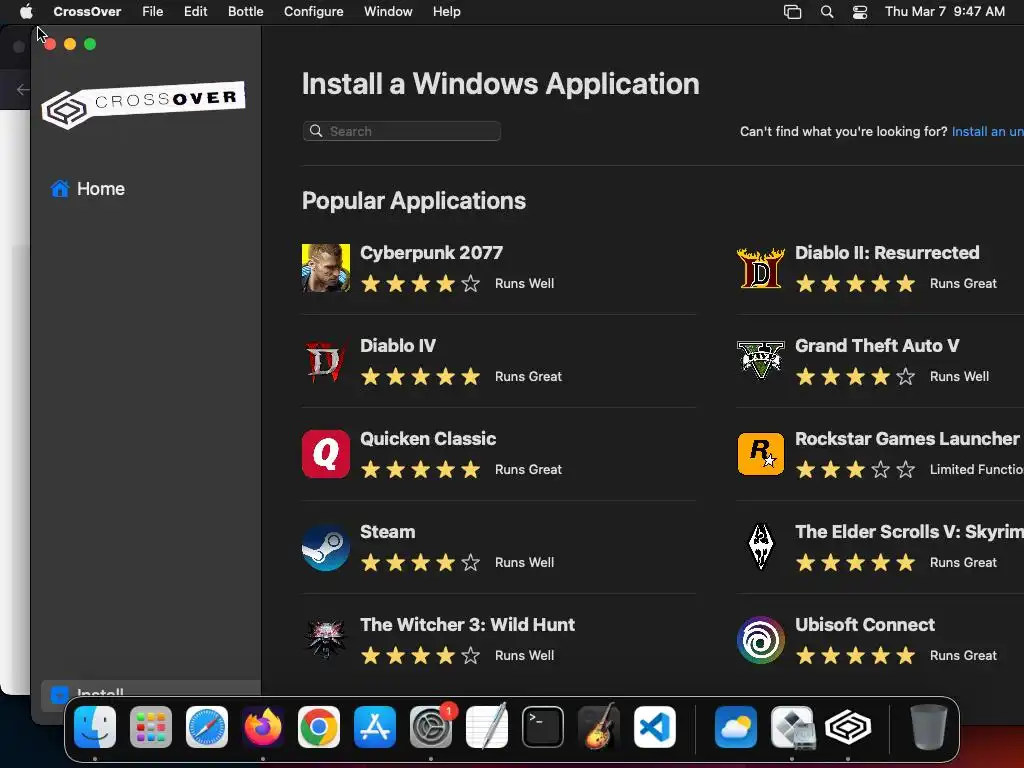Open the File menu
This screenshot has width=1024, height=768.
(x=152, y=12)
